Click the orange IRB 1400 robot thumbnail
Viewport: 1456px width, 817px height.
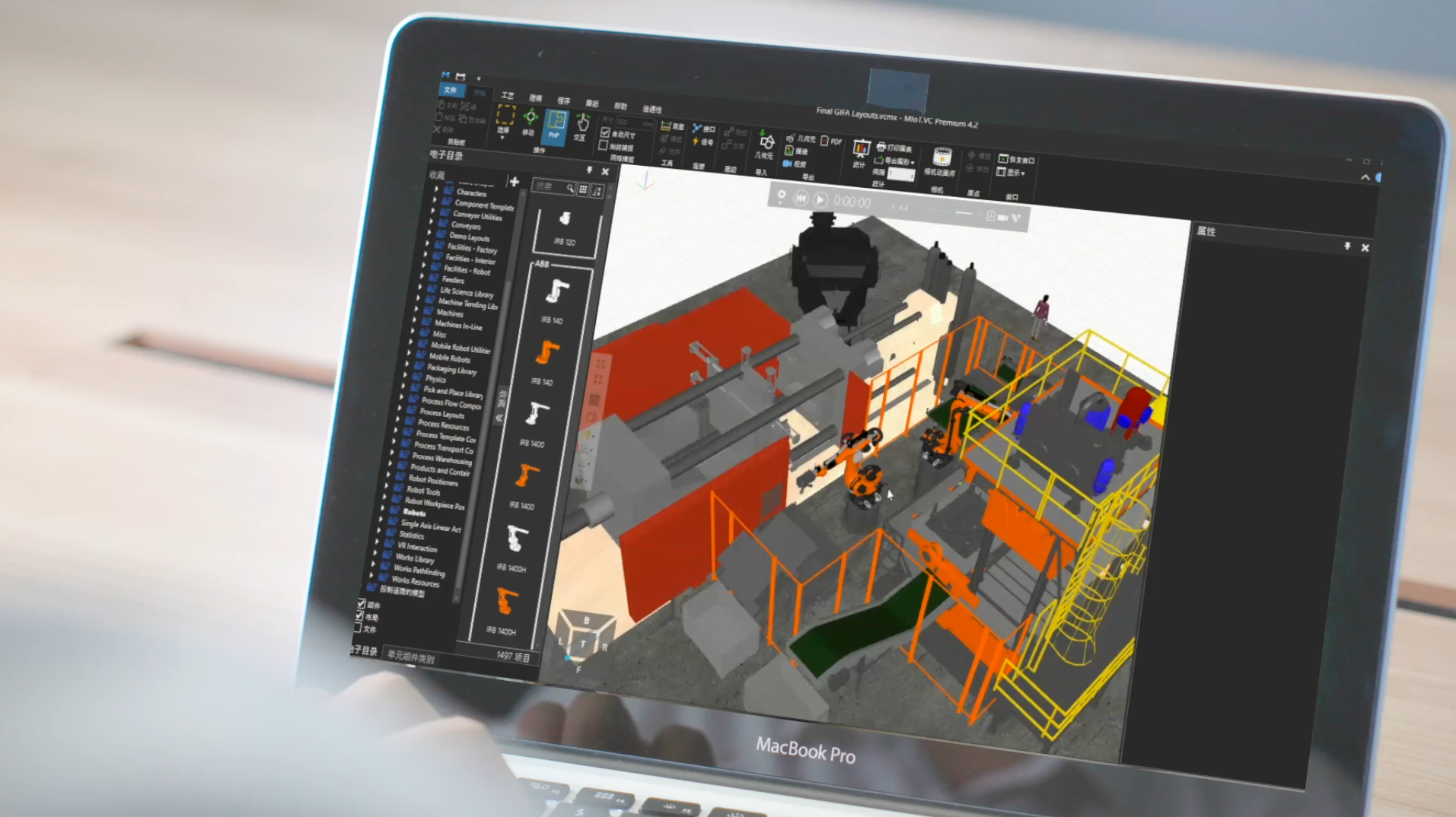coord(526,476)
